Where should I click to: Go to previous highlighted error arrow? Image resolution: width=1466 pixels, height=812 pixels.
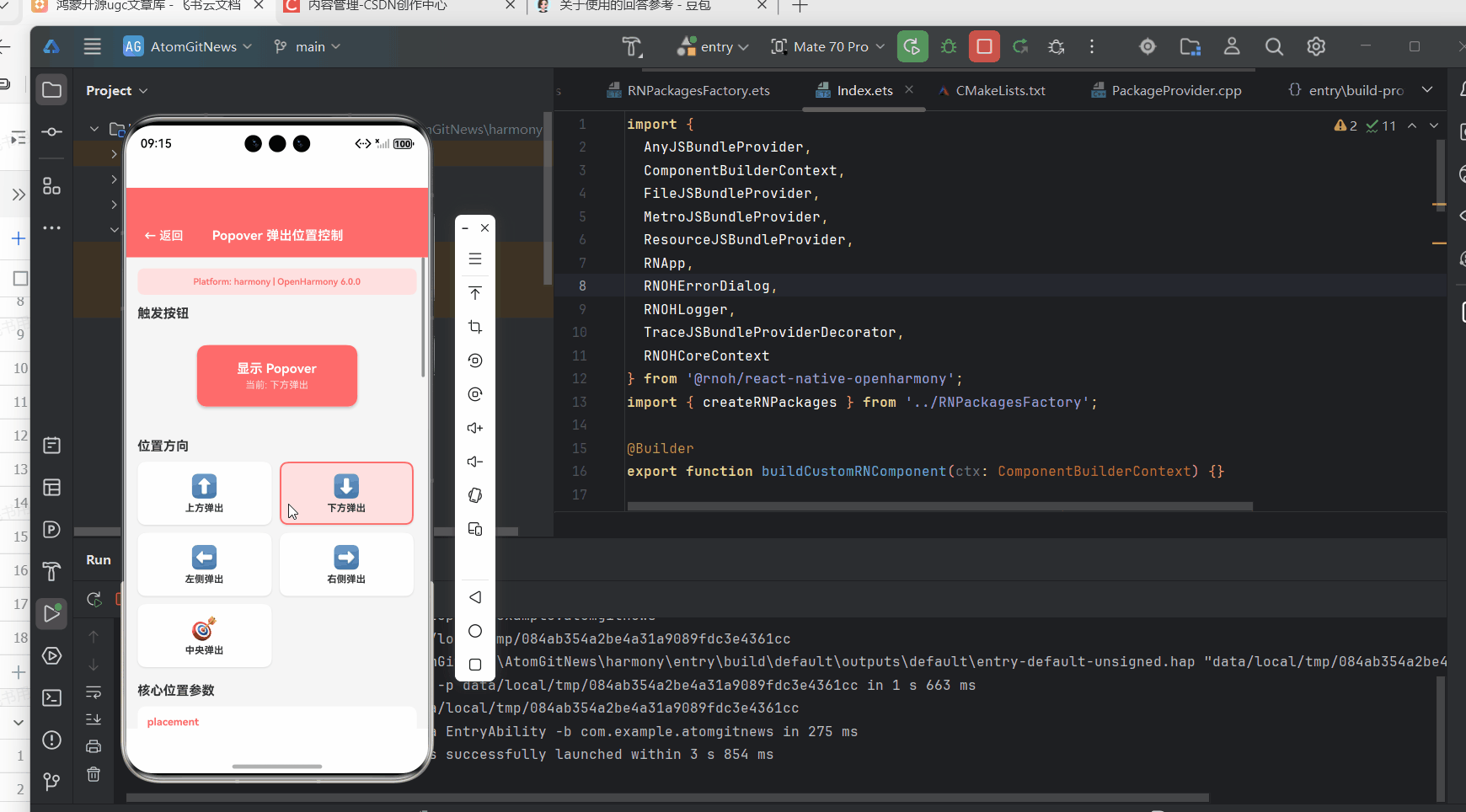click(x=1412, y=126)
